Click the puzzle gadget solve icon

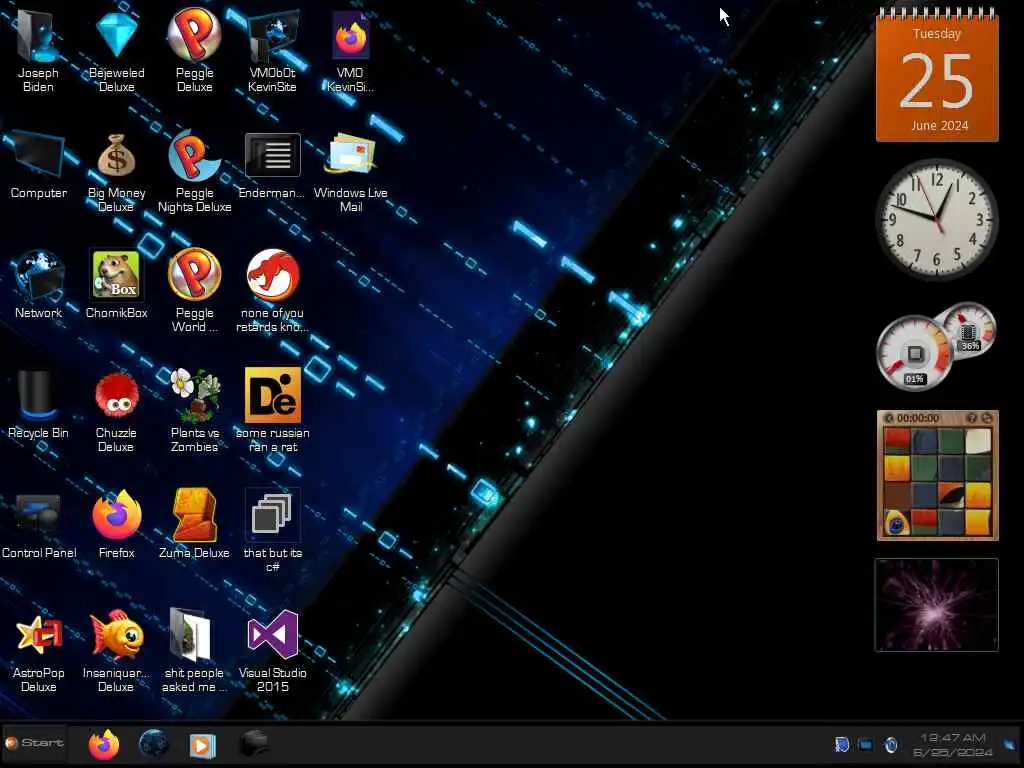tap(987, 418)
